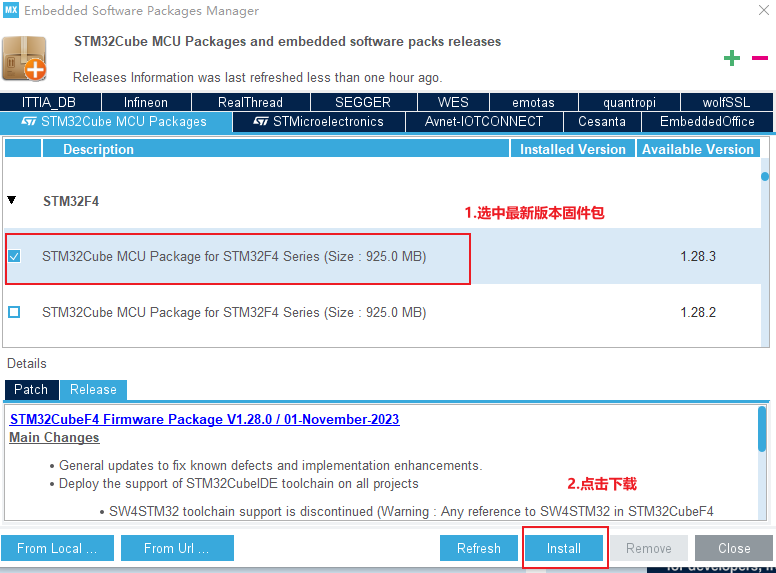
Task: Select the first STM32F4 Series package row text
Action: coord(234,256)
